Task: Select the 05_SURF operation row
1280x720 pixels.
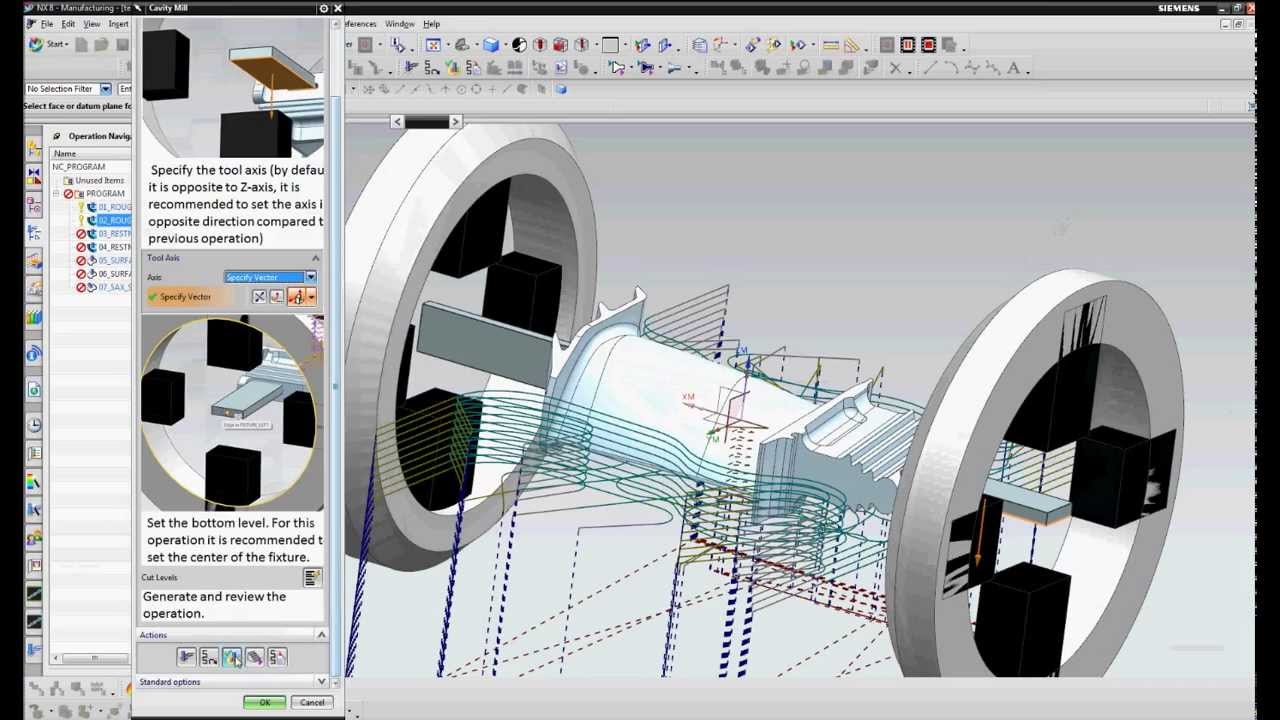Action: pyautogui.click(x=104, y=261)
